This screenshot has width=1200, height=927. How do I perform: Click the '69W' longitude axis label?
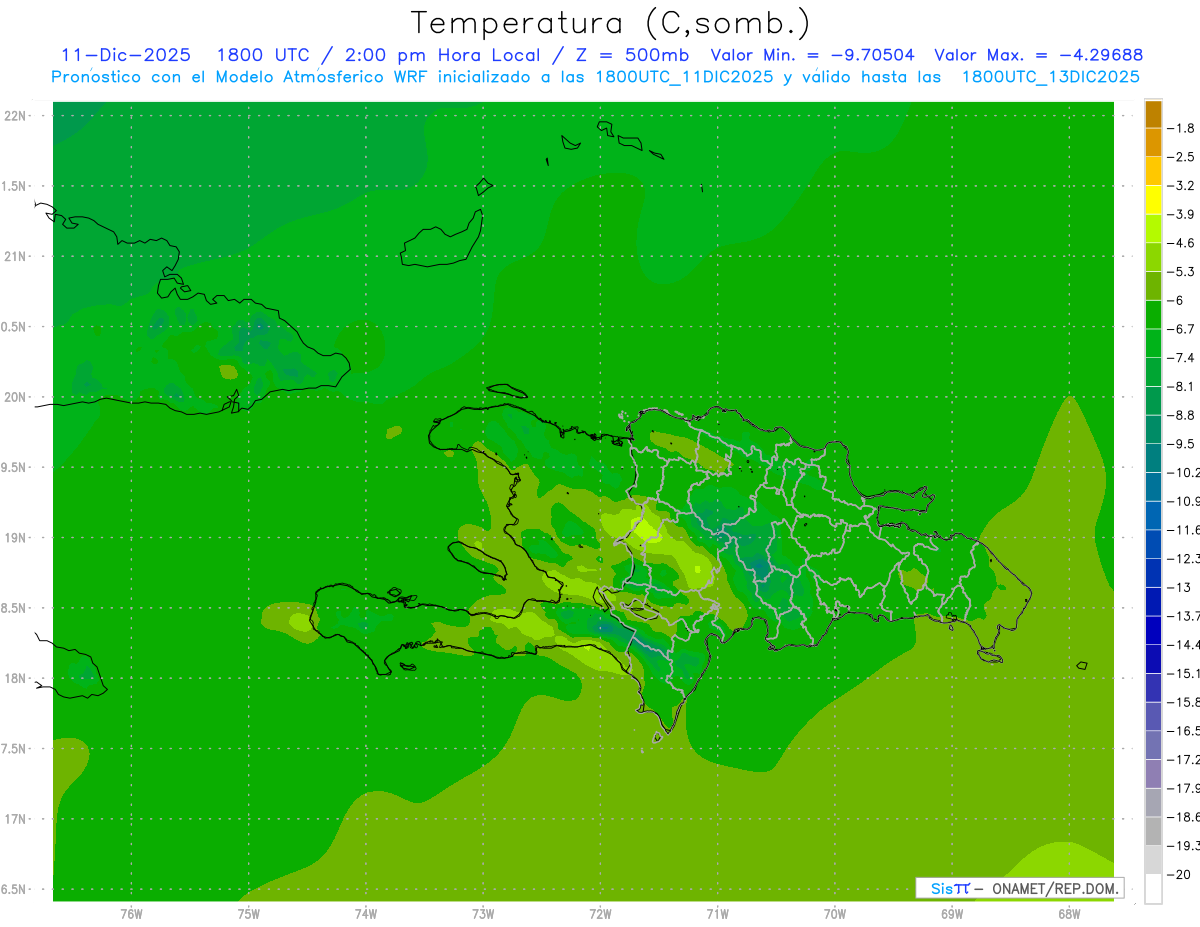[x=952, y=913]
